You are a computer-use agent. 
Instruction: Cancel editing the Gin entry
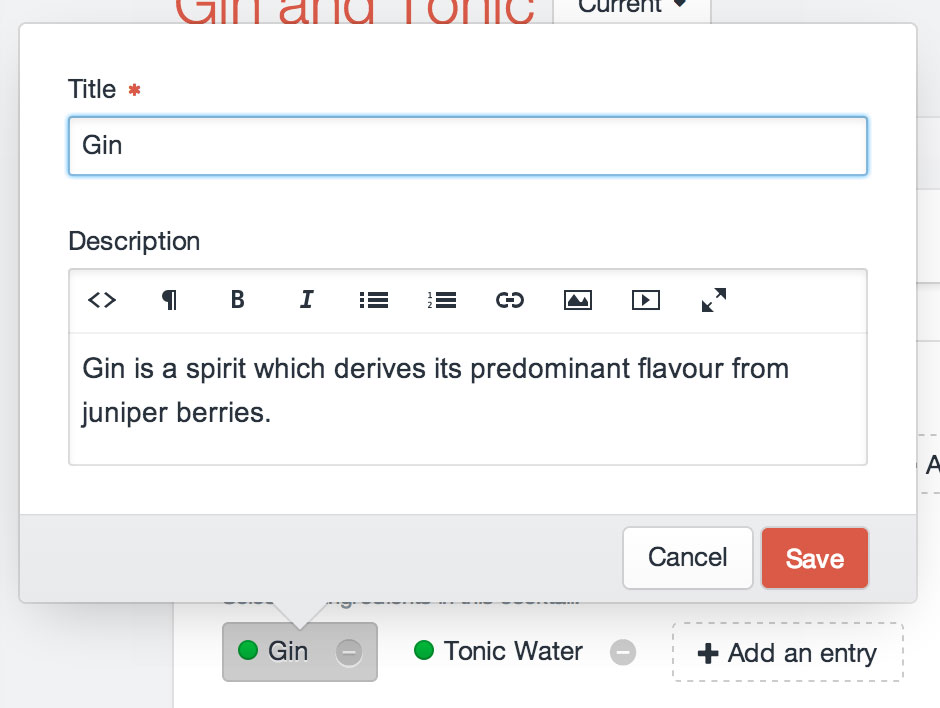coord(687,558)
